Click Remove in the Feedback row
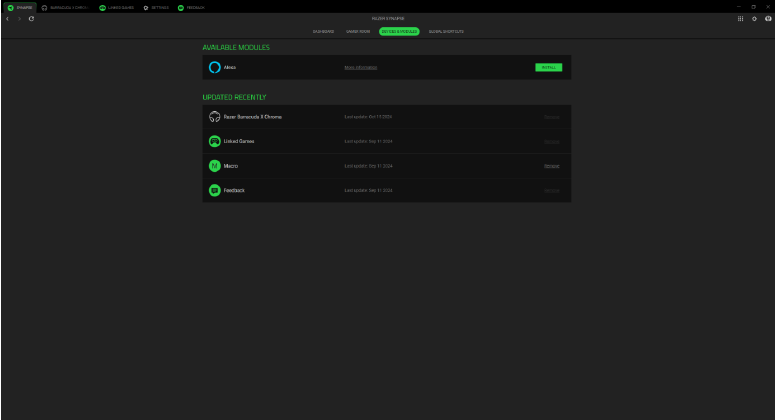The width and height of the screenshot is (775, 420). 552,191
